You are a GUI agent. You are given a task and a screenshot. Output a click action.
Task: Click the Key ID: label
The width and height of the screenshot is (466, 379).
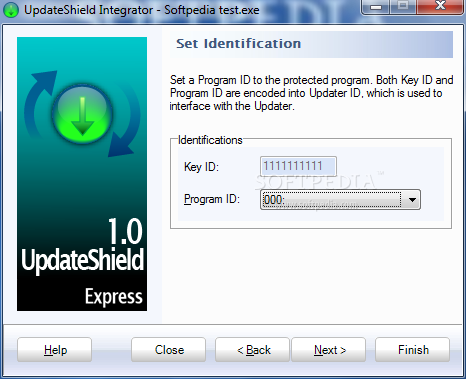click(x=201, y=167)
